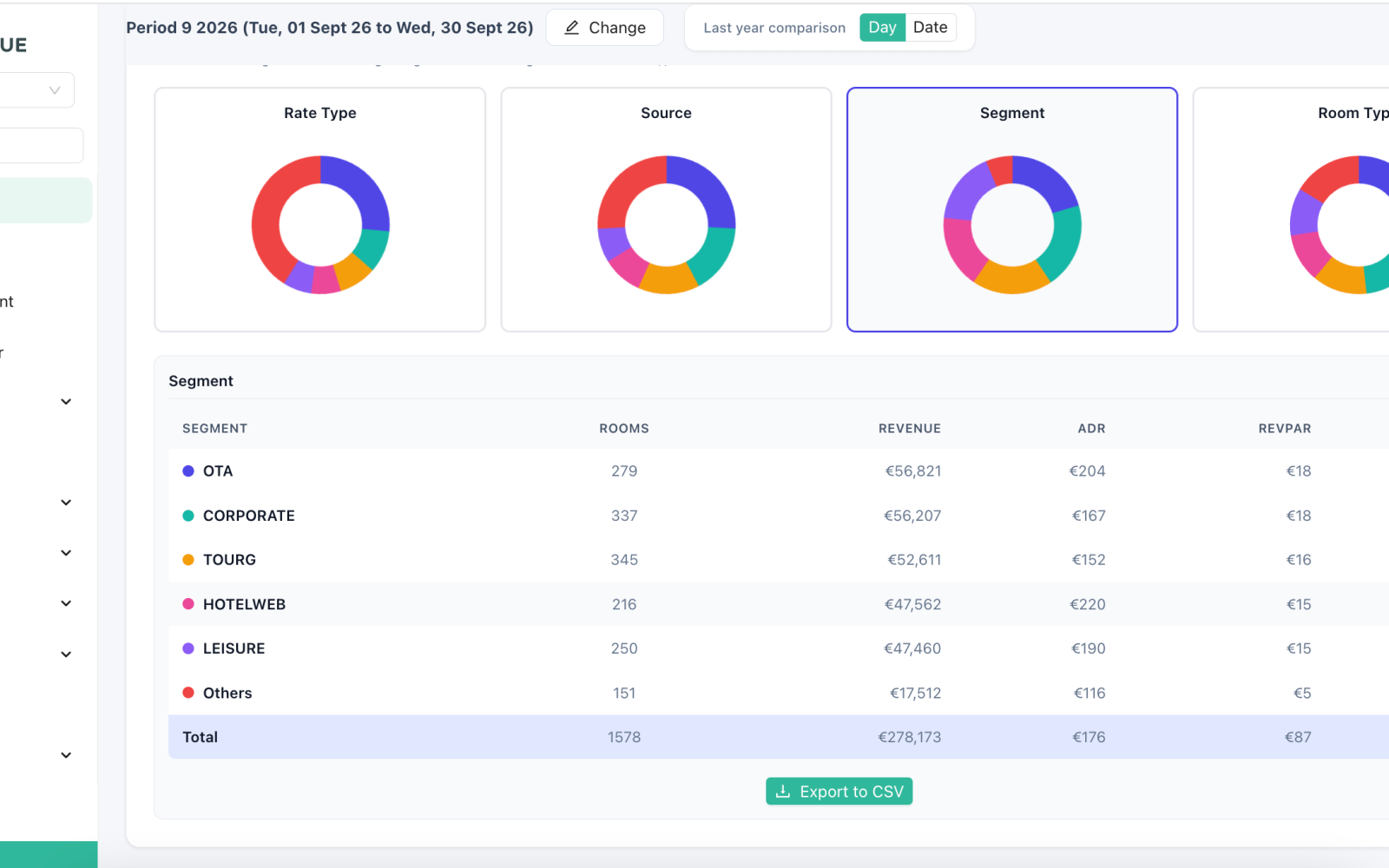Click the LEISURE purple legend dot
Viewport: 1389px width, 868px height.
(x=188, y=648)
